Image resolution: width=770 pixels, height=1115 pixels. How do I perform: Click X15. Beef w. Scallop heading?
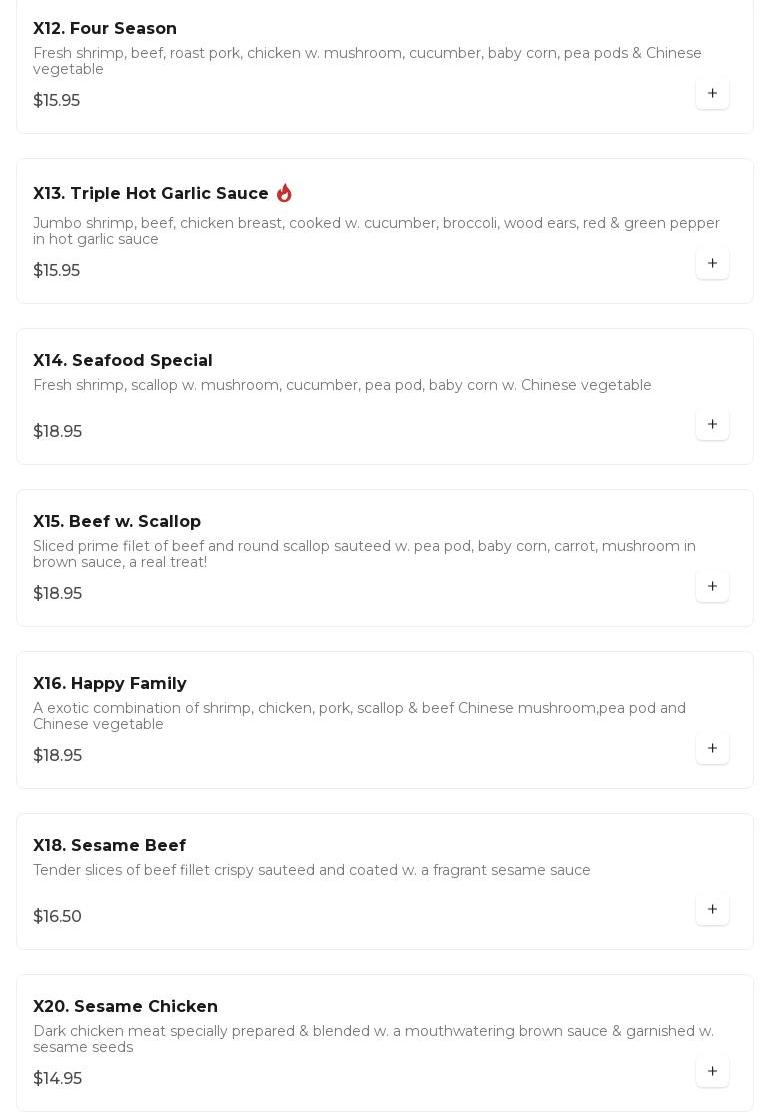[117, 522]
